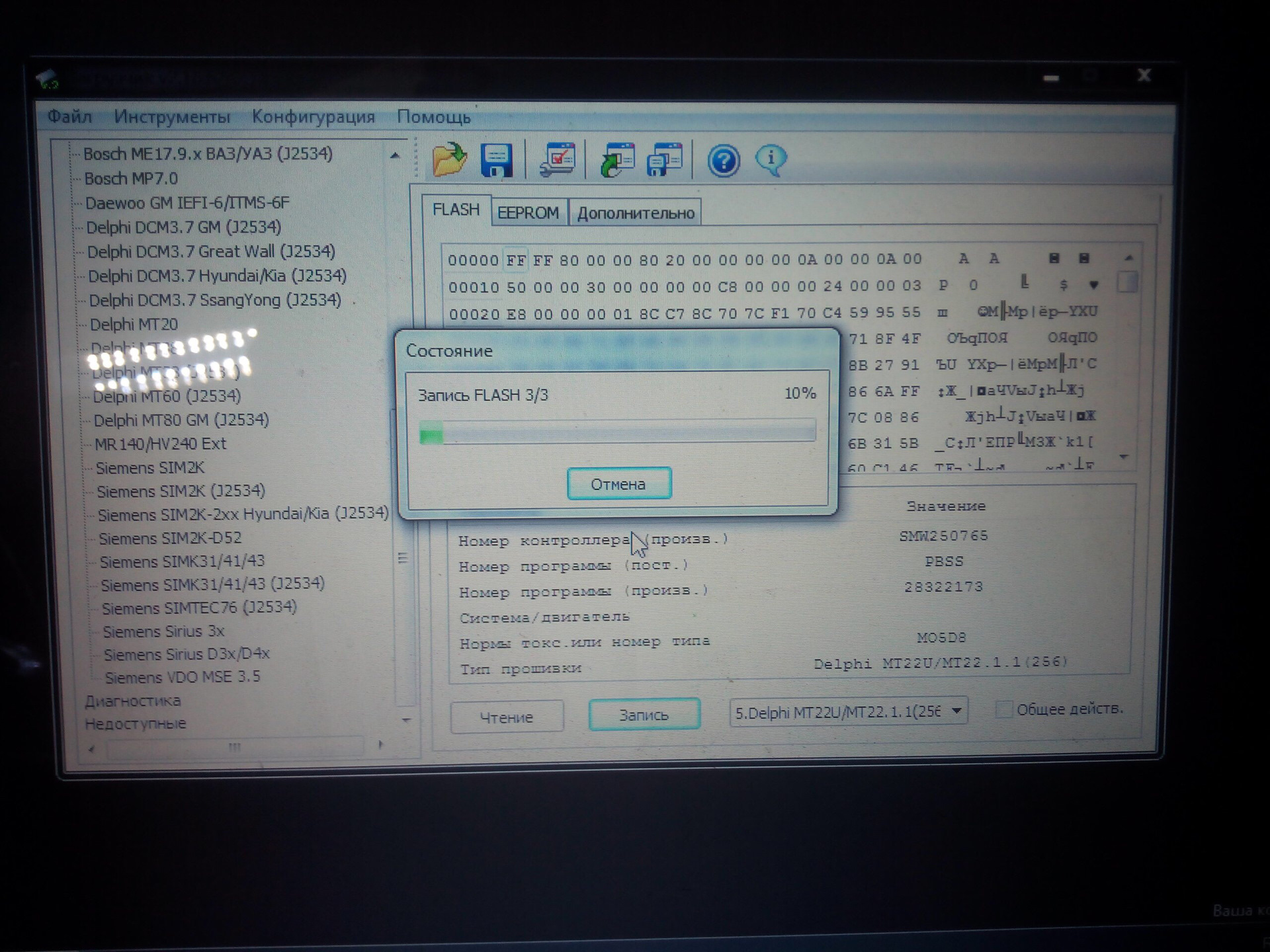Click the info speech bubble icon
1270x952 pixels.
click(x=770, y=159)
